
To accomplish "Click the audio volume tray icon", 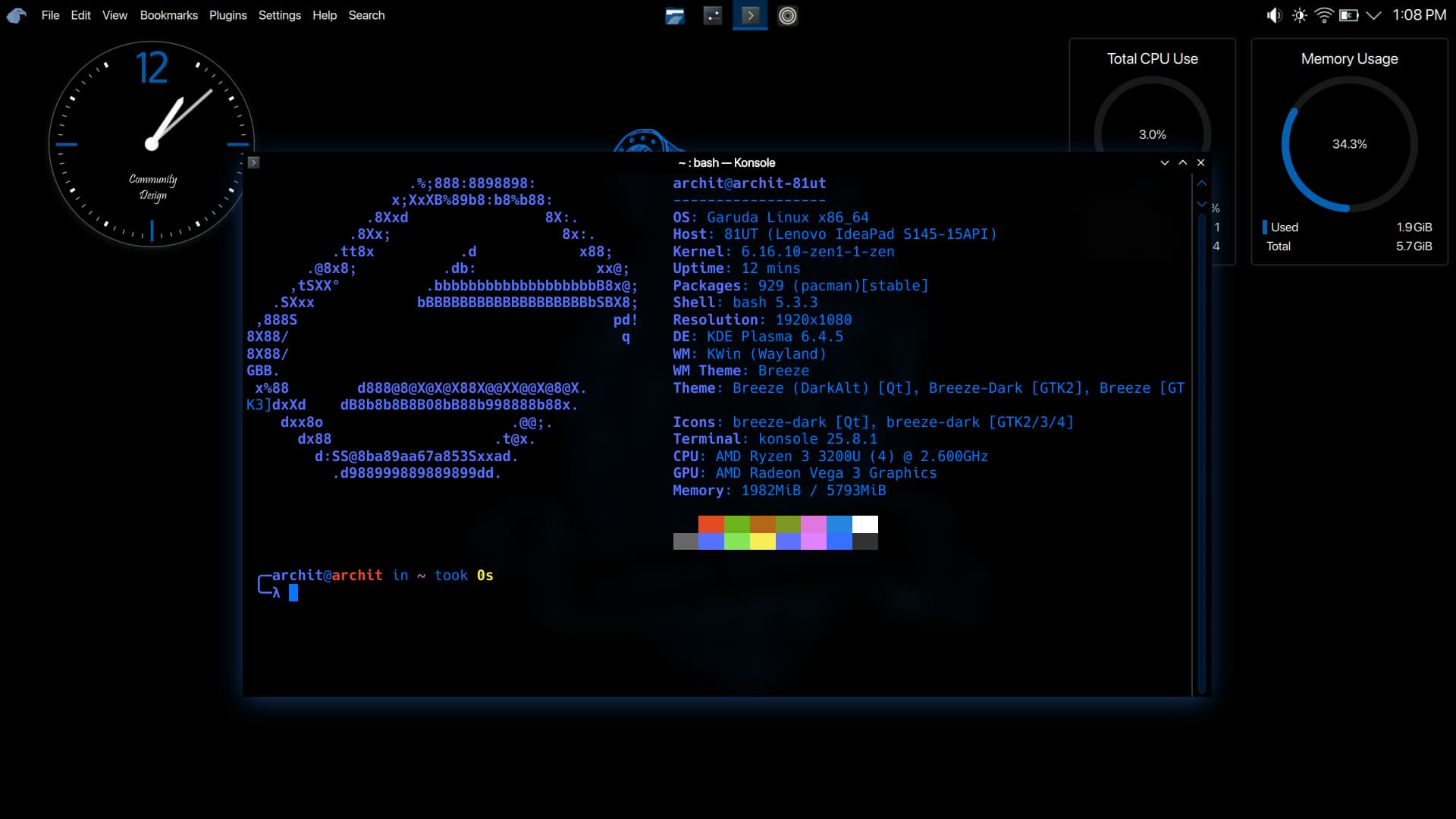I will pyautogui.click(x=1274, y=16).
